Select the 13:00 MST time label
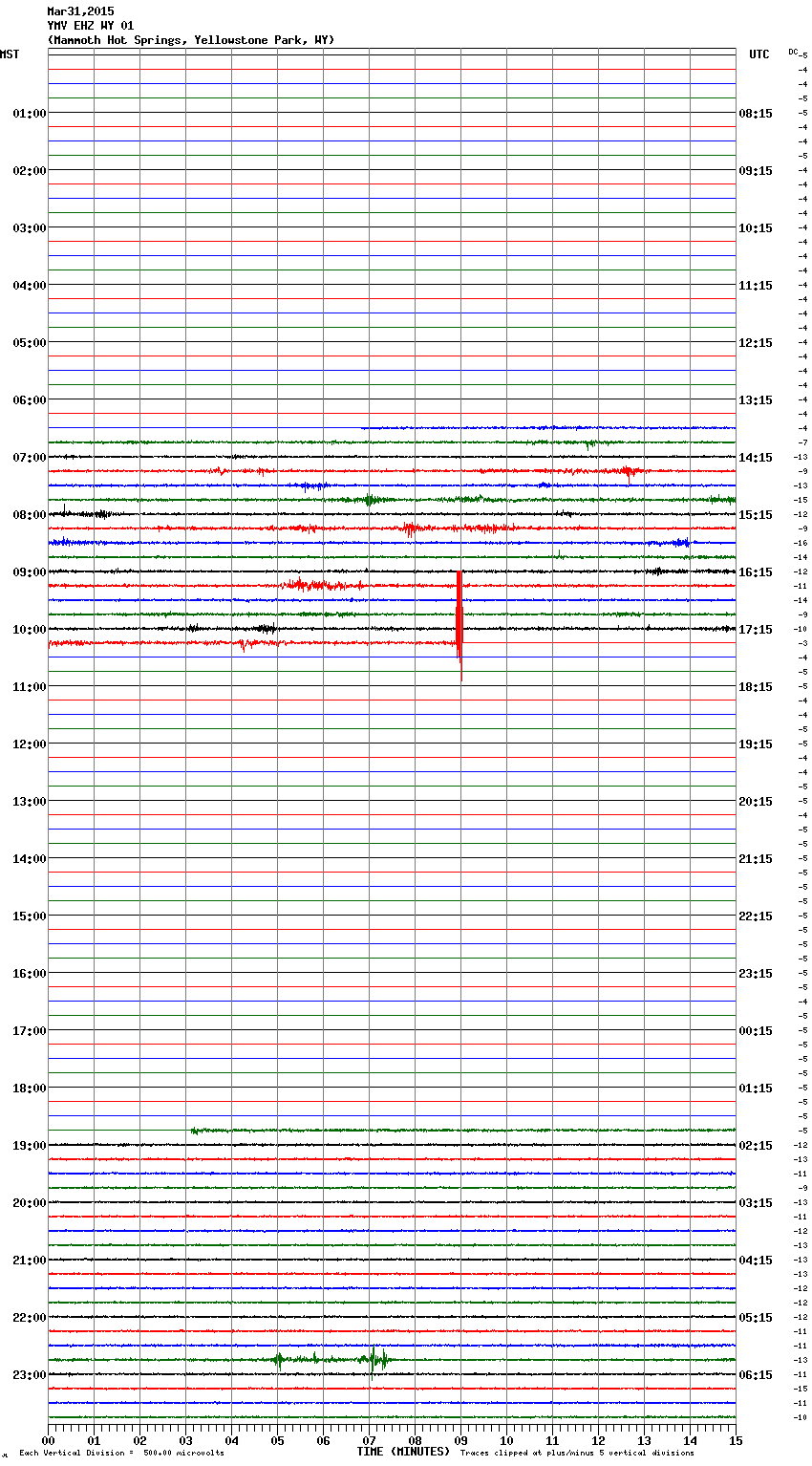The image size is (812, 1466). [30, 802]
